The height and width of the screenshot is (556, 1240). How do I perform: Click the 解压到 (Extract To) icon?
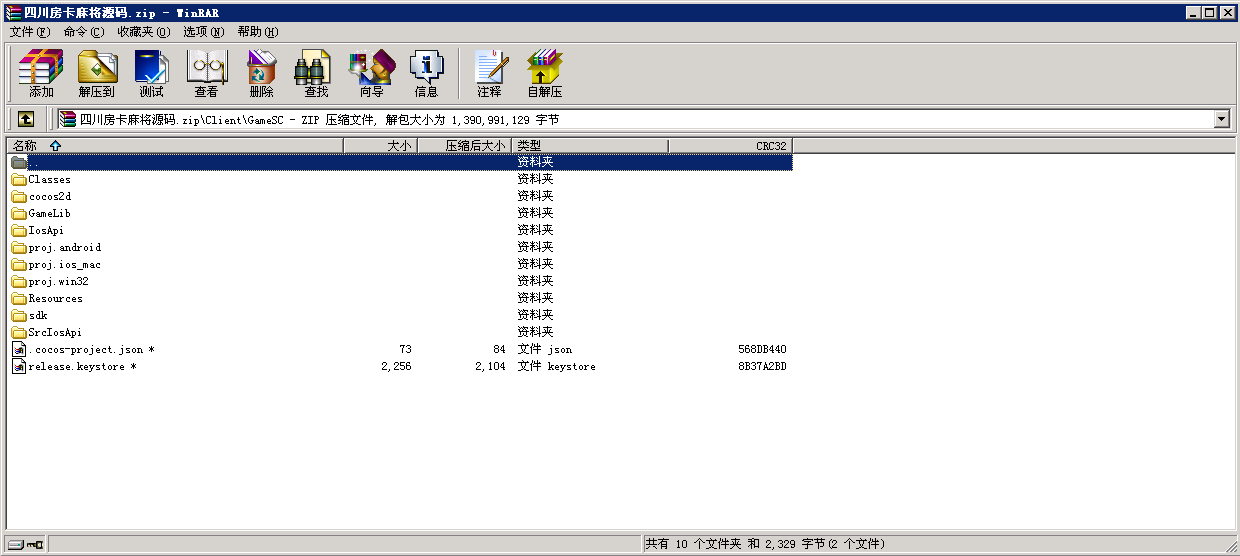point(97,73)
